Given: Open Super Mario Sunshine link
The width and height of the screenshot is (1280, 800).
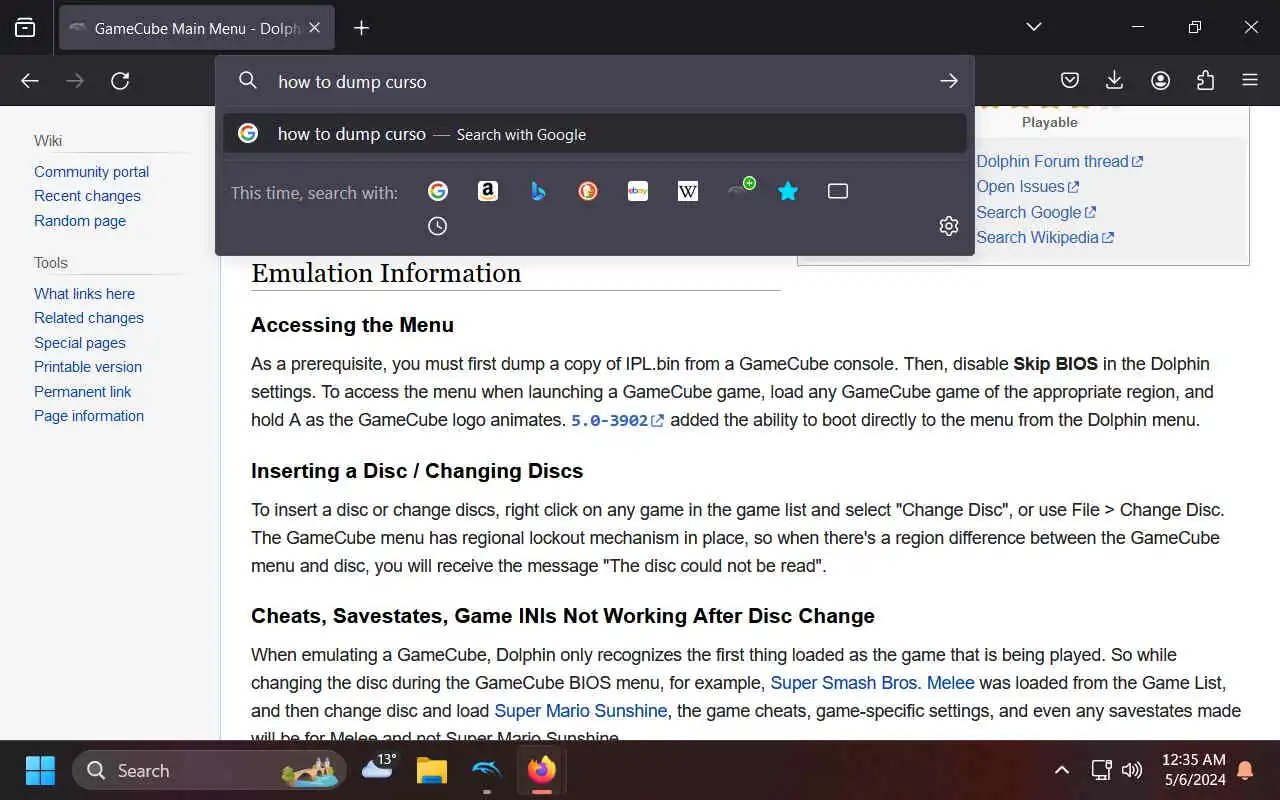Looking at the screenshot, I should [581, 711].
